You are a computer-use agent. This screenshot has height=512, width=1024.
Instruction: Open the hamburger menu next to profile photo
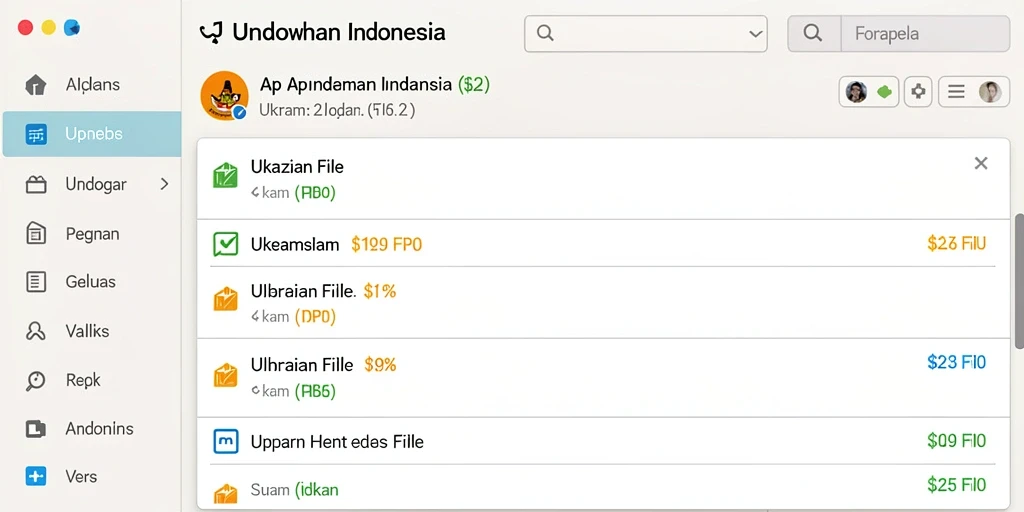click(956, 92)
